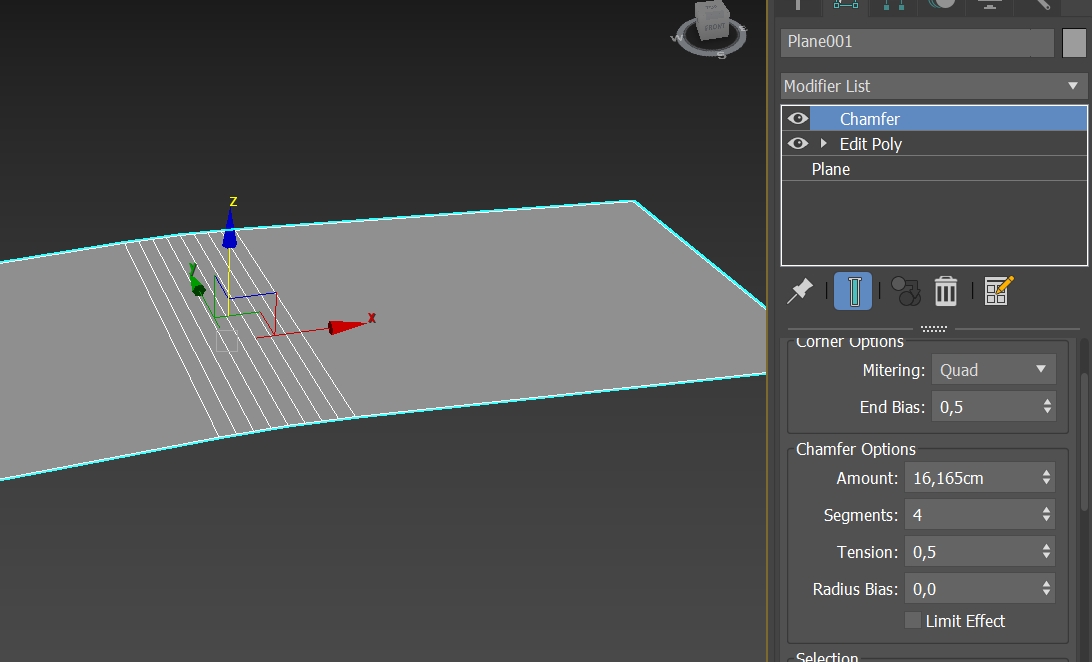Open the Hierarchy command panel
1092x662 pixels.
893,7
